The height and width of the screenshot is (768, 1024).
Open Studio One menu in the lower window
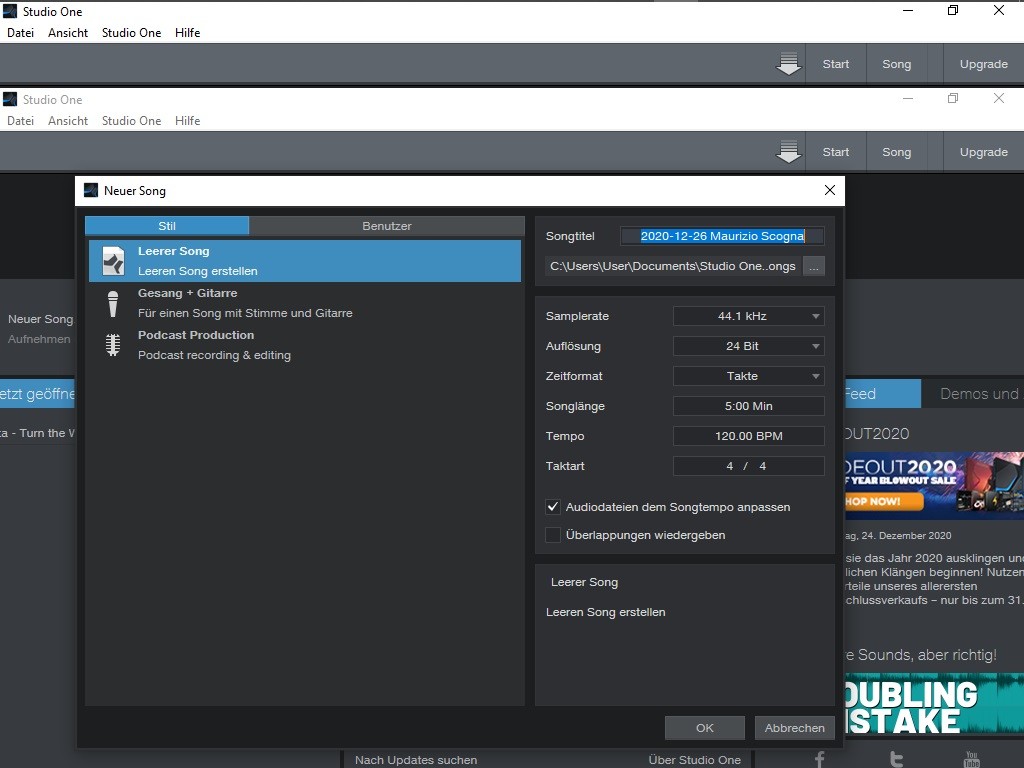click(x=131, y=121)
